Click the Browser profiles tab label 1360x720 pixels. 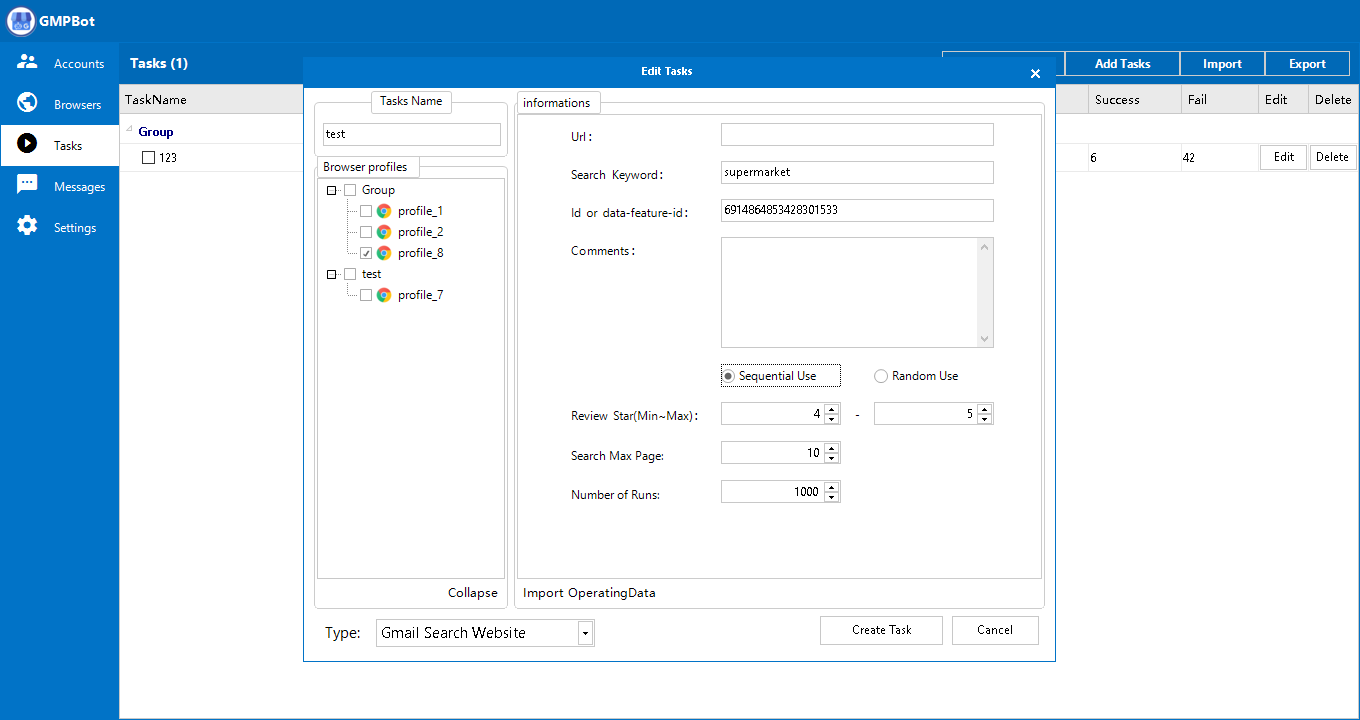click(365, 167)
